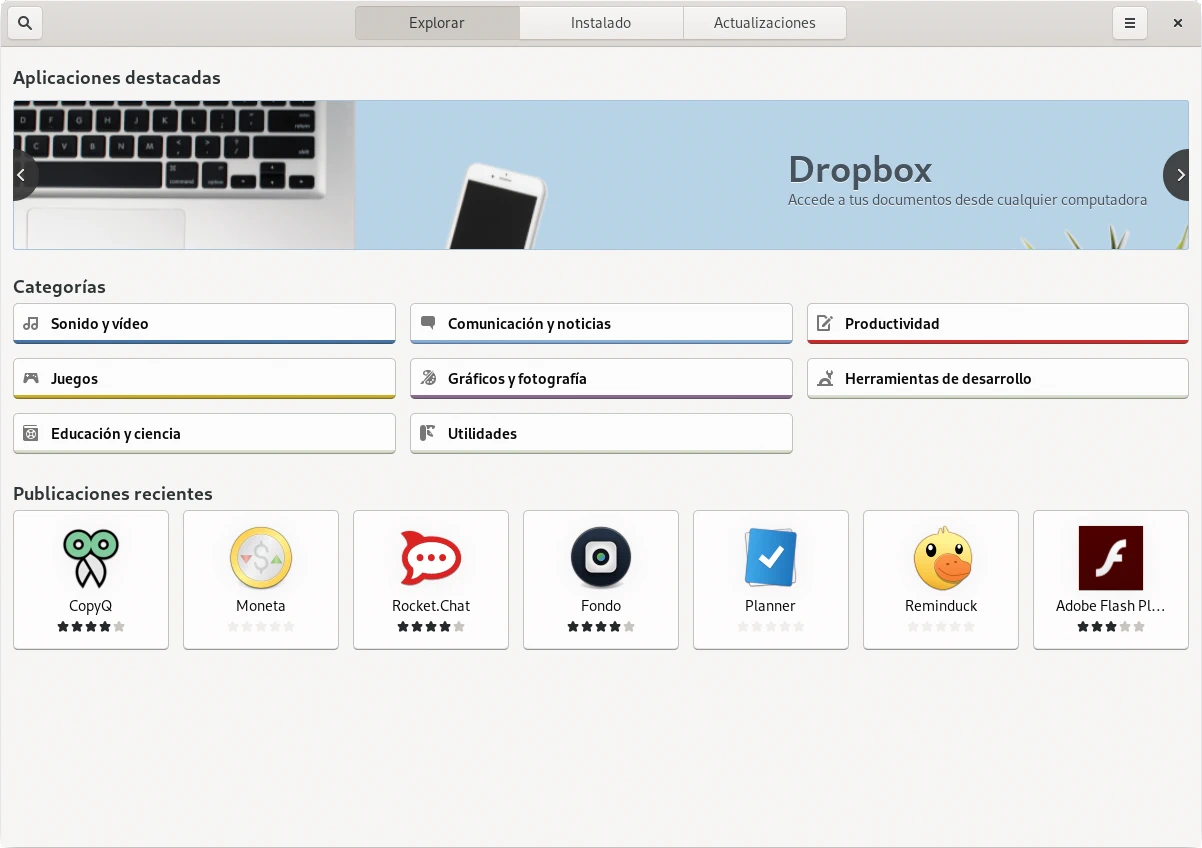Open the Reminduck duck icon
This screenshot has height=848, width=1202.
tap(941, 558)
